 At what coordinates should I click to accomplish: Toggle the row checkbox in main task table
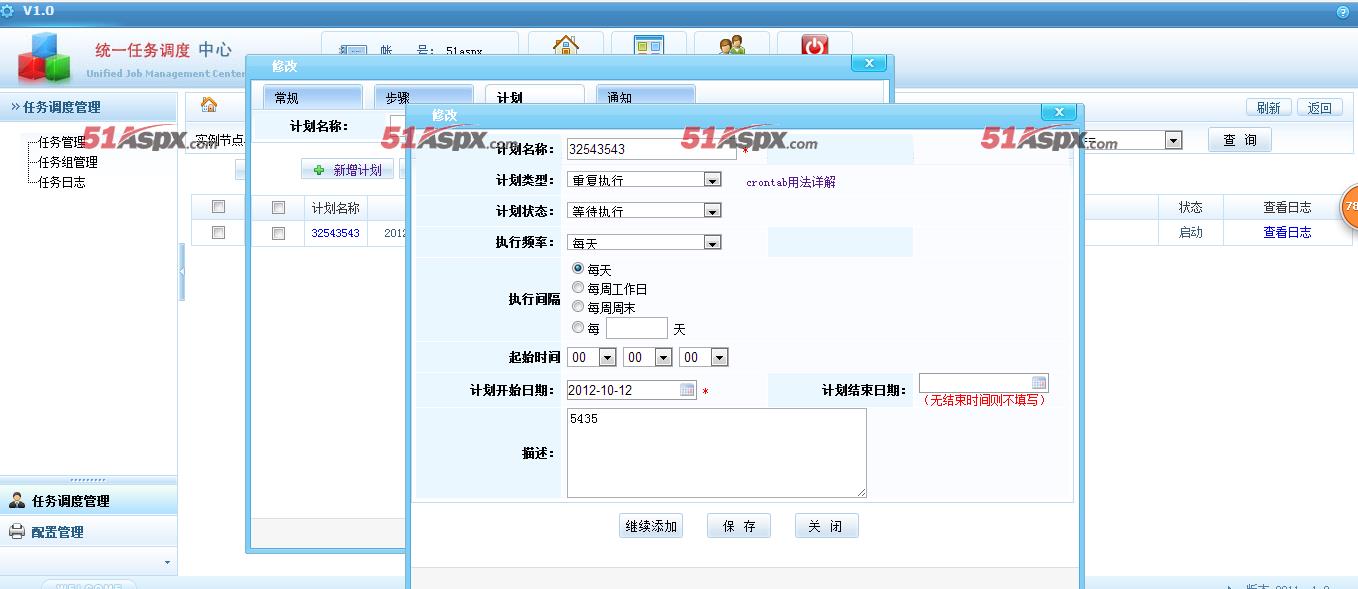coord(219,232)
